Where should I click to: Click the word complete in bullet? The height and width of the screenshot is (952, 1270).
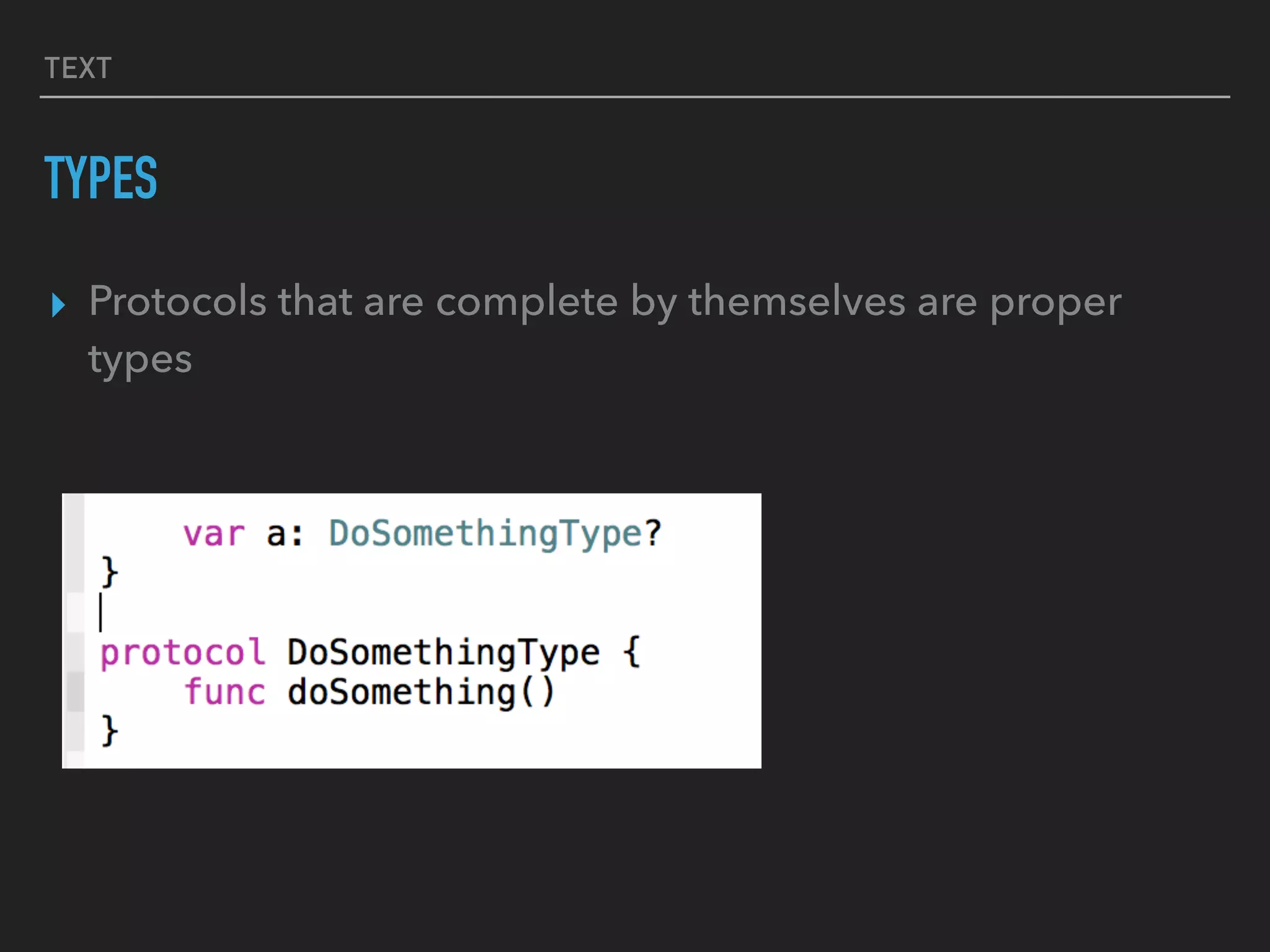pyautogui.click(x=526, y=301)
